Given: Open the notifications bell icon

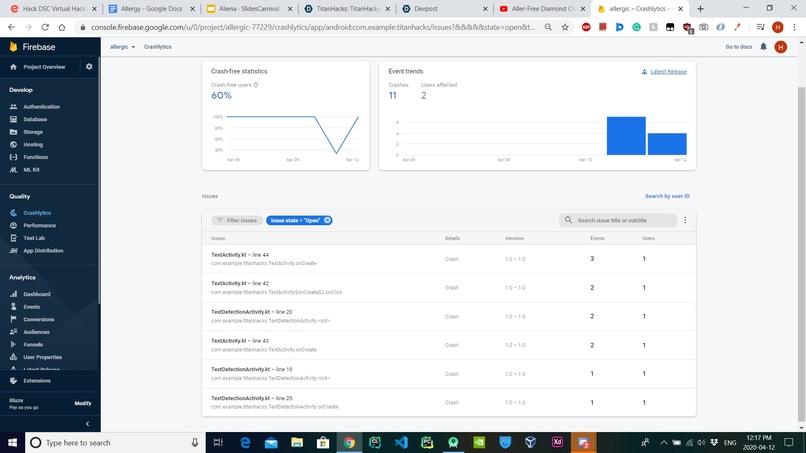Looking at the screenshot, I should [x=763, y=47].
